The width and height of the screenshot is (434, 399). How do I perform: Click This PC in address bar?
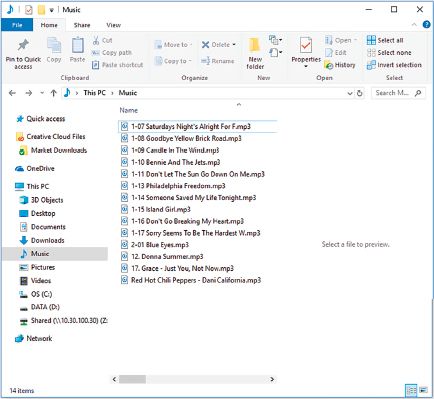[94, 93]
